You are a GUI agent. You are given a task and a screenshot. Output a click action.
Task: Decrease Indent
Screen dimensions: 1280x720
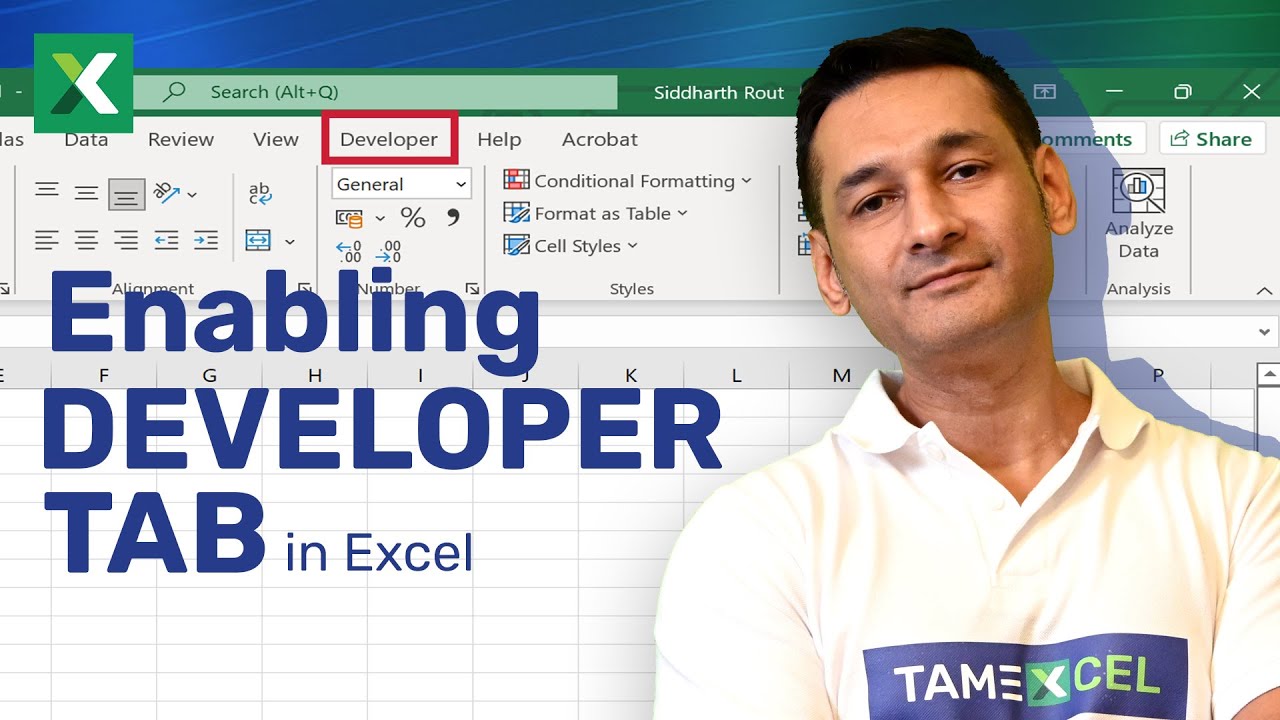click(x=166, y=240)
